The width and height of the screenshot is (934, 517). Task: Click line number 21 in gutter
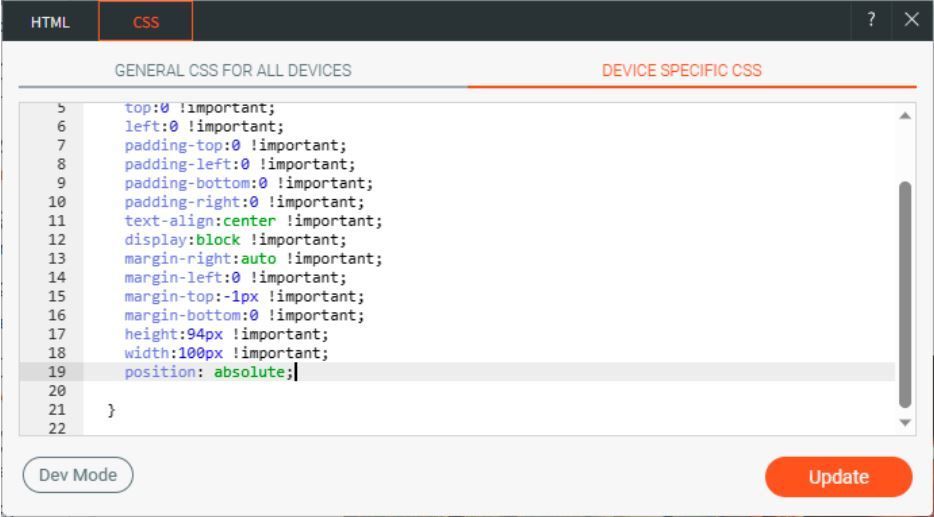[x=56, y=410]
